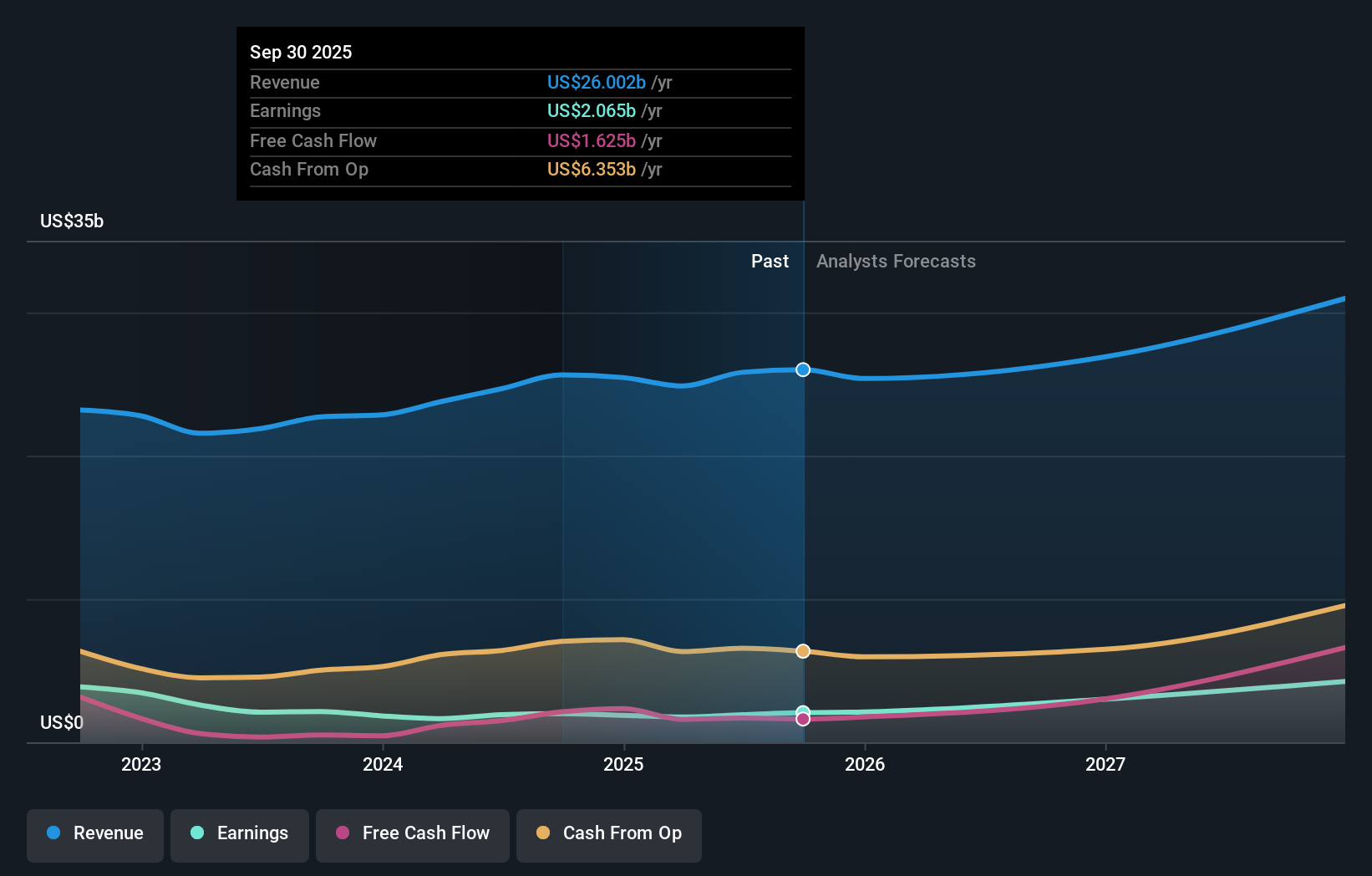
Task: Click the Sep 30 2025 tooltip header
Action: pyautogui.click(x=301, y=52)
